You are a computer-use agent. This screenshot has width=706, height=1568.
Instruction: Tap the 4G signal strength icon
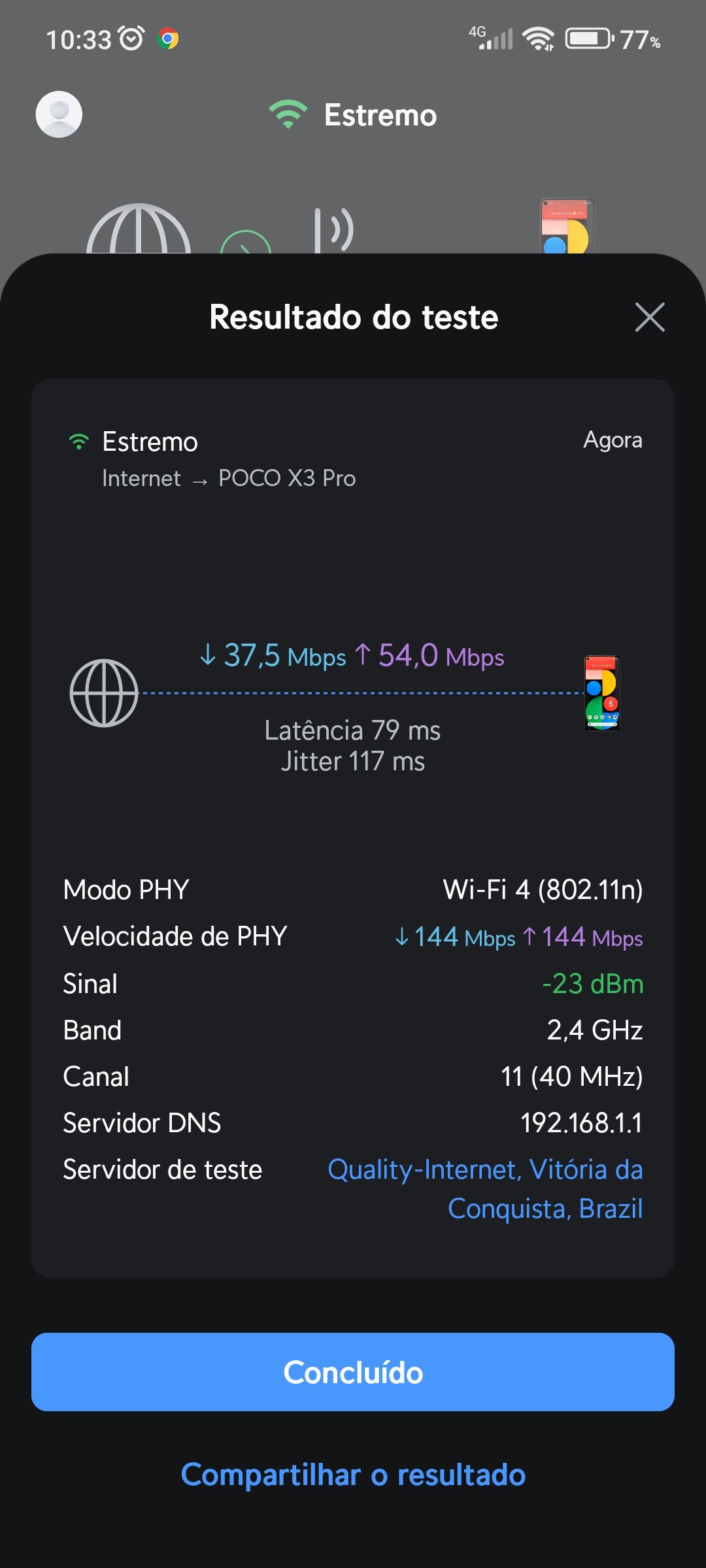[492, 38]
